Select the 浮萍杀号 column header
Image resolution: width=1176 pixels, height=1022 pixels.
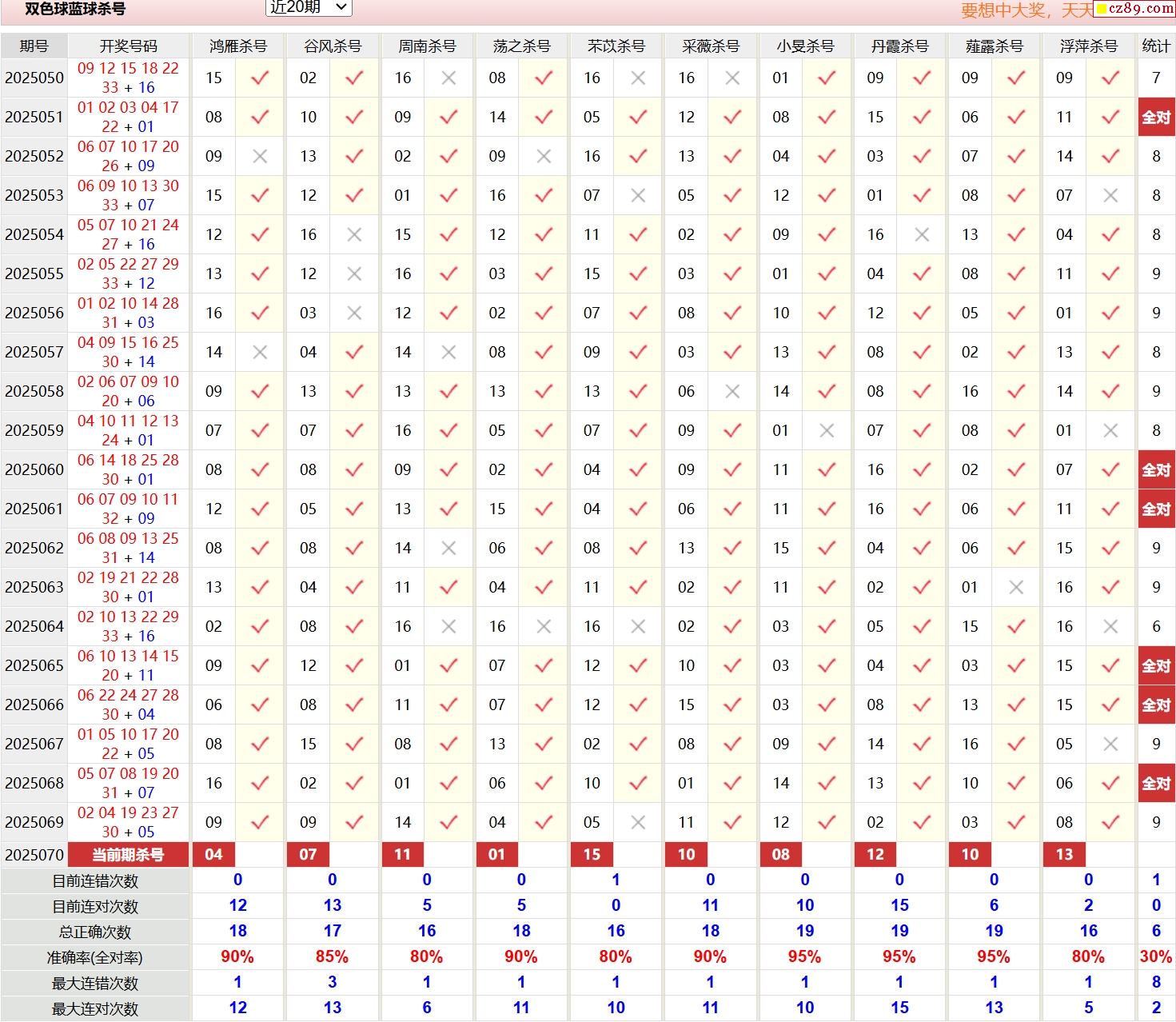(x=1088, y=46)
